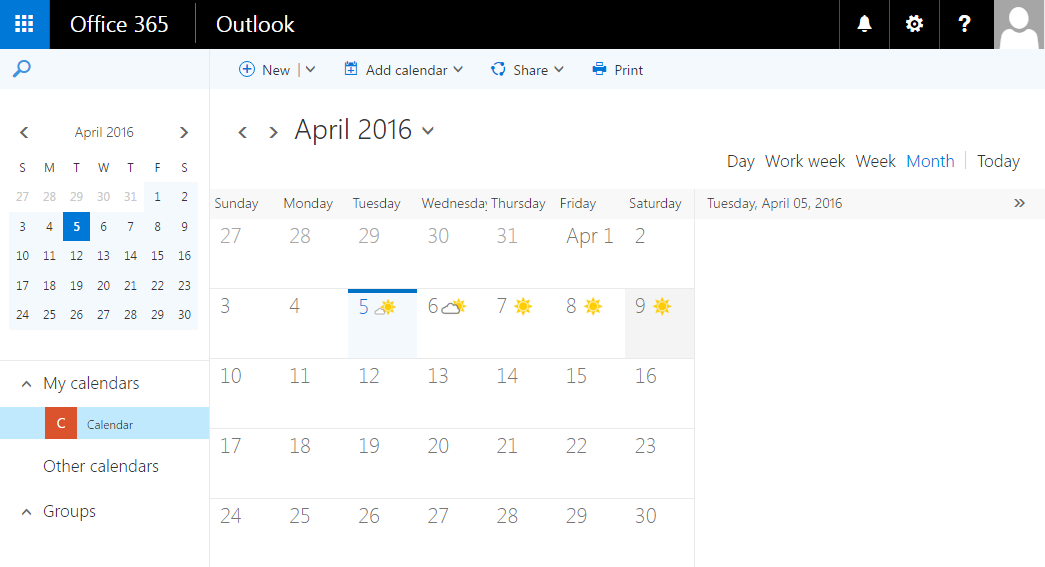
Task: Click the Tuesday, April 05, 2016 agenda header
Action: [774, 203]
